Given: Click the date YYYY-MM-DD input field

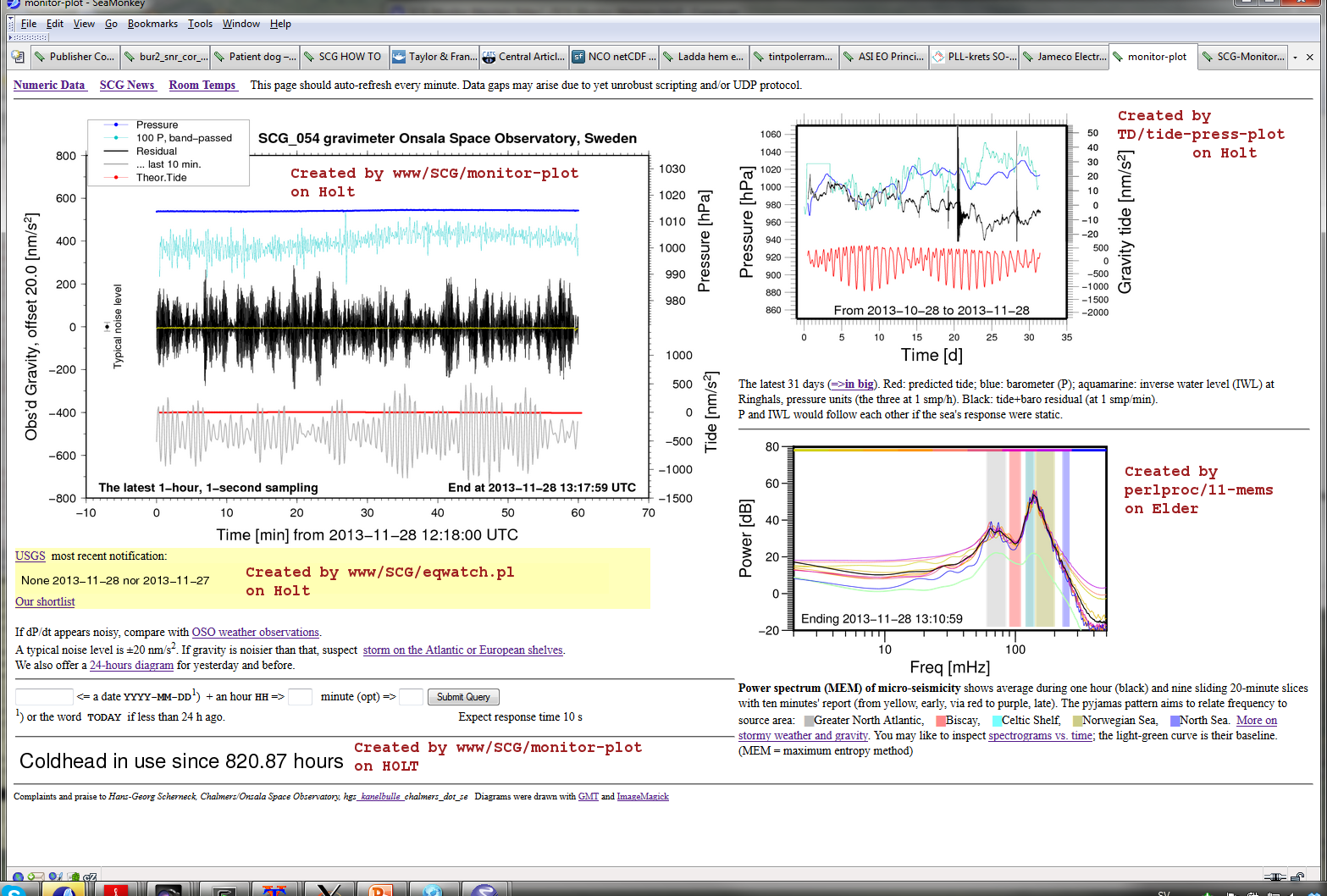Looking at the screenshot, I should [x=44, y=697].
